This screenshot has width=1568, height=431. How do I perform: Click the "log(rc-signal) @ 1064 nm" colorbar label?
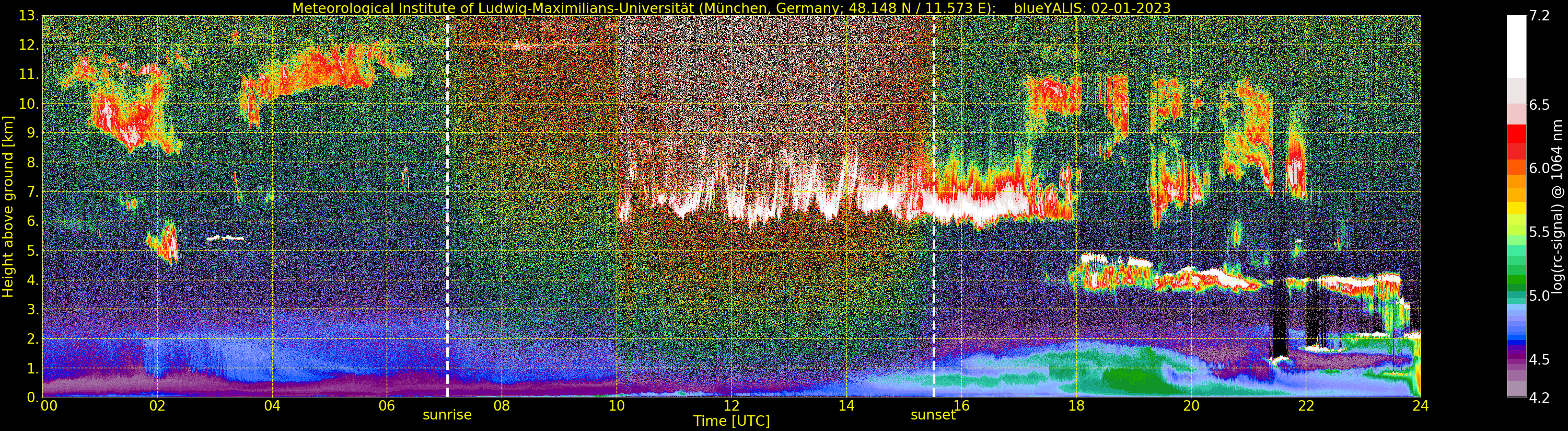[1558, 206]
